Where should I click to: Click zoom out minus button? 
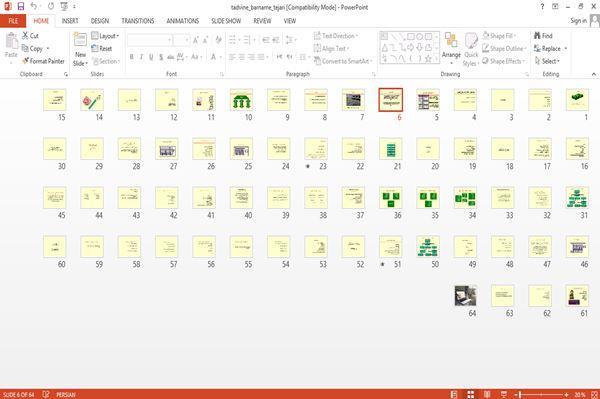[515, 394]
